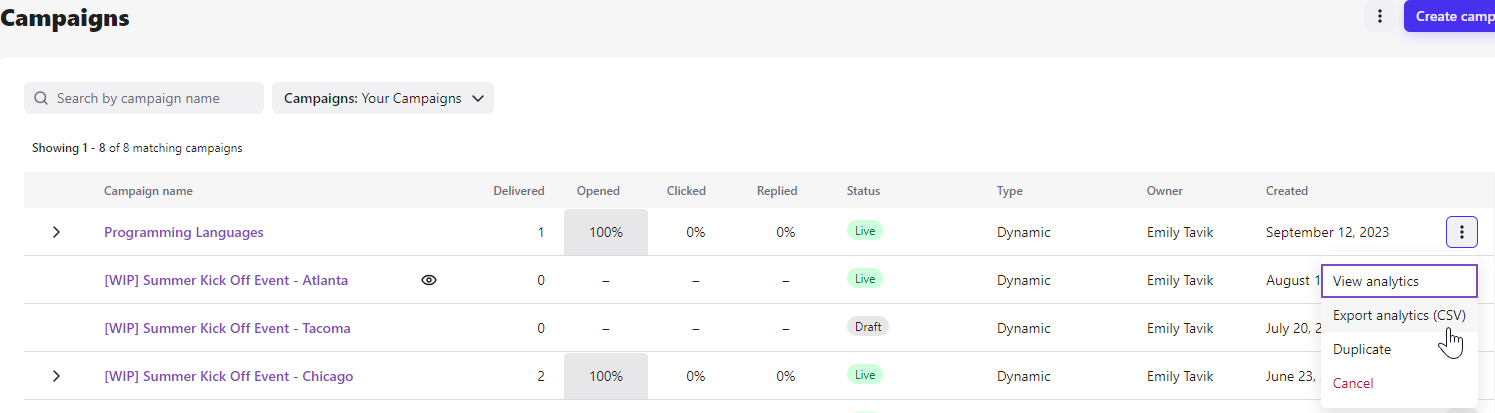Click the three-dot menu beside Create campaign
The width and height of the screenshot is (1495, 413).
pyautogui.click(x=1380, y=16)
